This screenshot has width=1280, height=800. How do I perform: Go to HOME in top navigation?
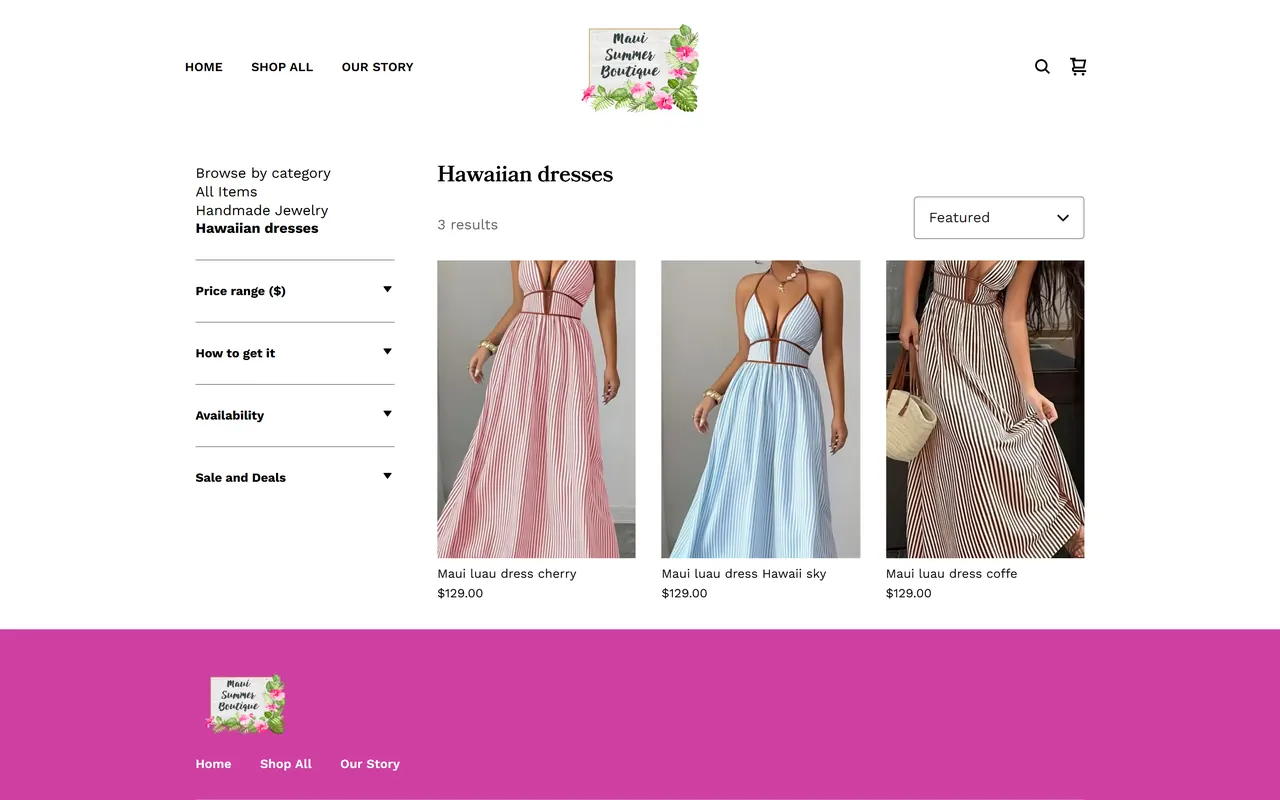click(x=204, y=67)
